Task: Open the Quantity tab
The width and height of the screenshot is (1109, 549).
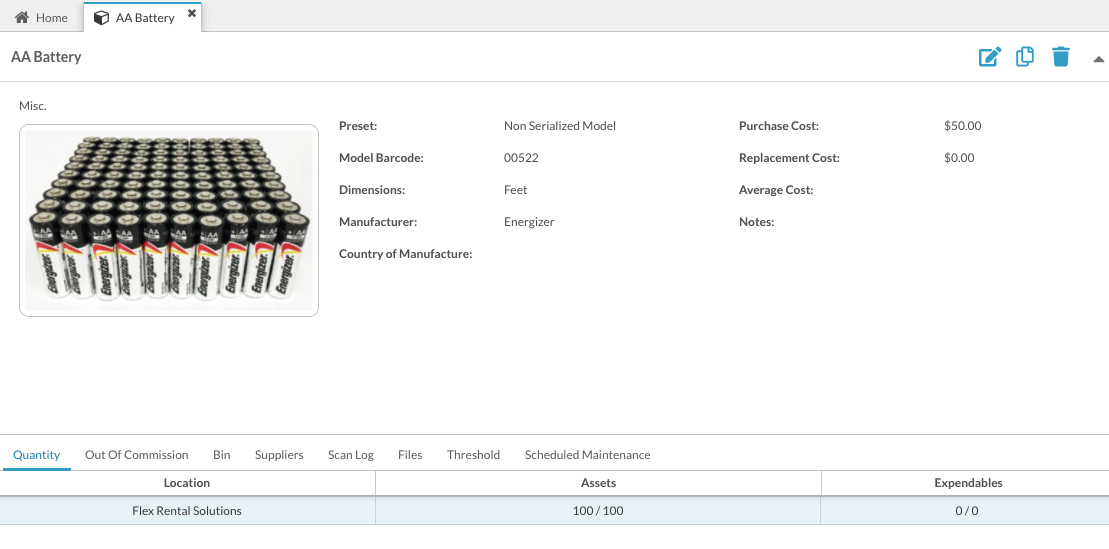Action: 36,455
